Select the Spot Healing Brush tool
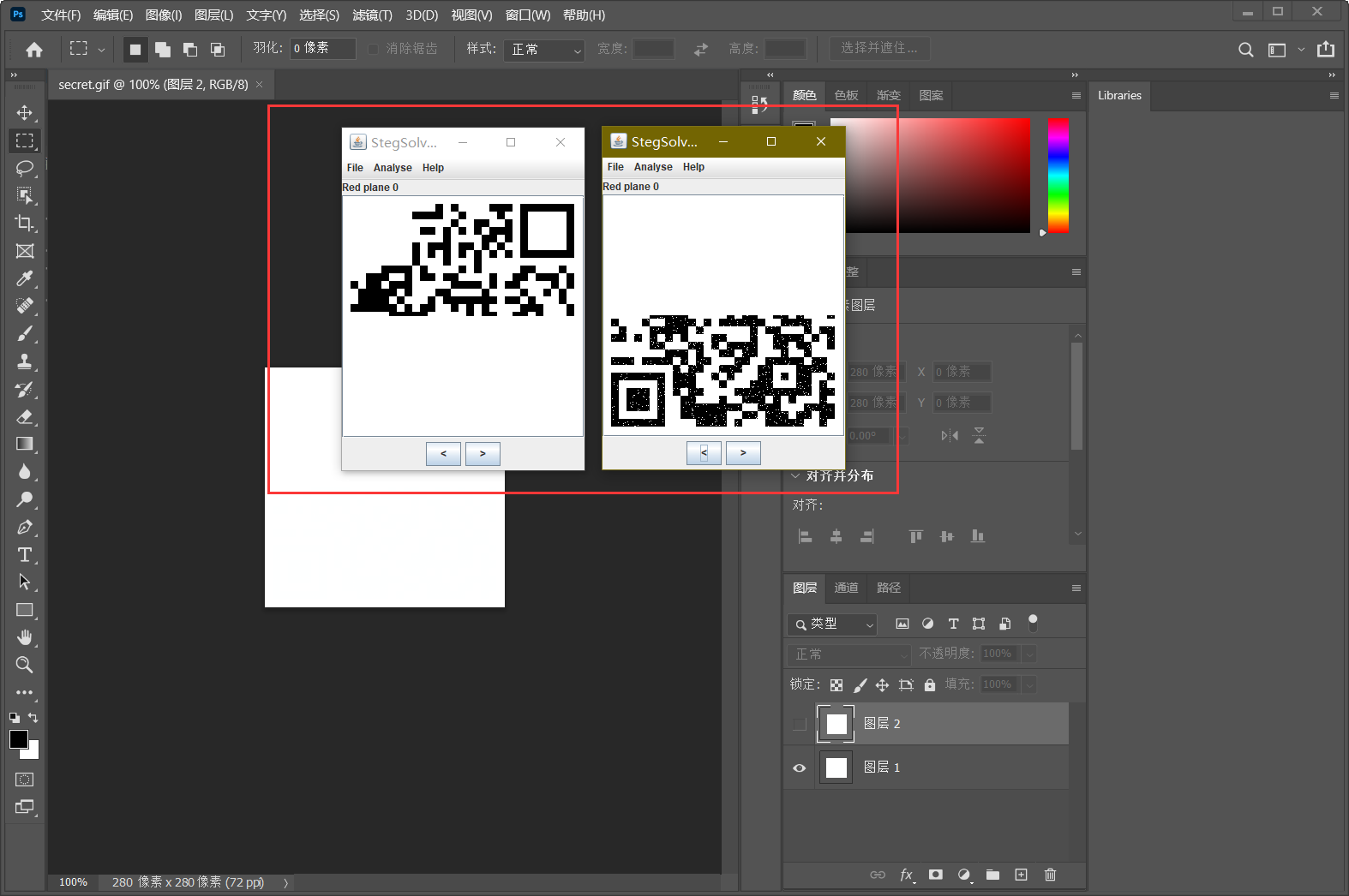 25,306
